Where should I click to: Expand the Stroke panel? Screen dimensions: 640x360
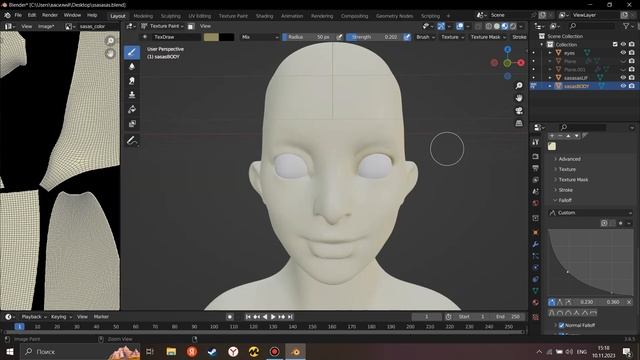tap(565, 190)
